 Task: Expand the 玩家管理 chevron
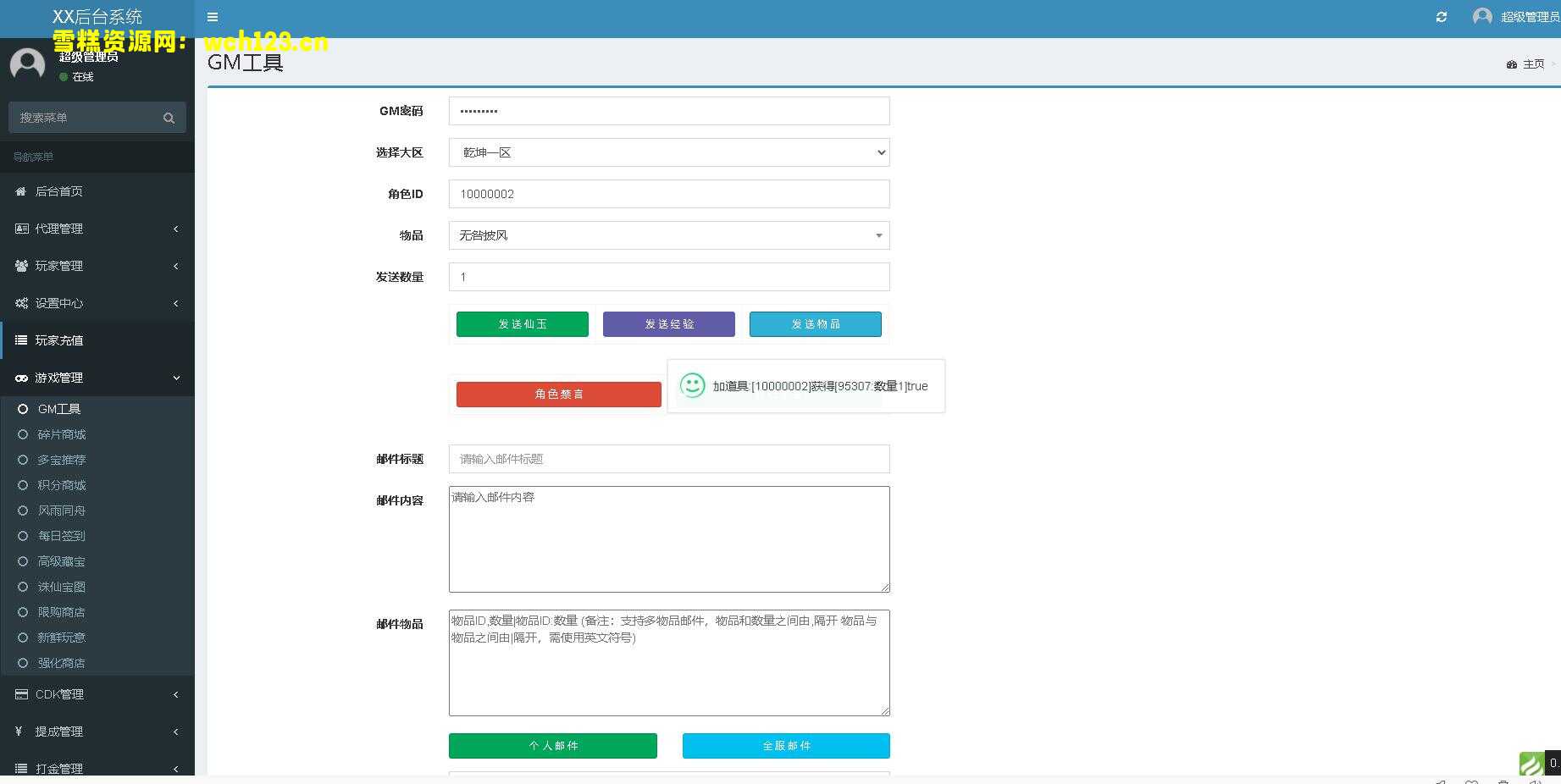pyautogui.click(x=176, y=266)
